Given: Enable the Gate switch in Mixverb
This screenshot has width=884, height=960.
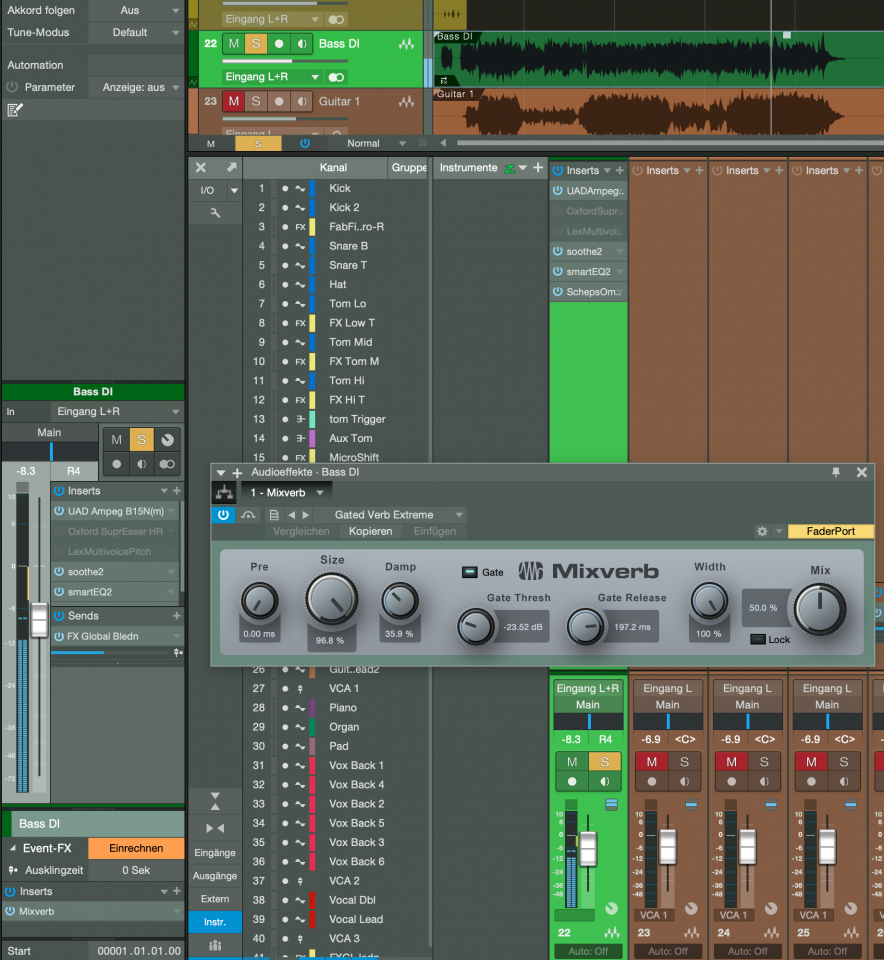Looking at the screenshot, I should click(x=470, y=573).
